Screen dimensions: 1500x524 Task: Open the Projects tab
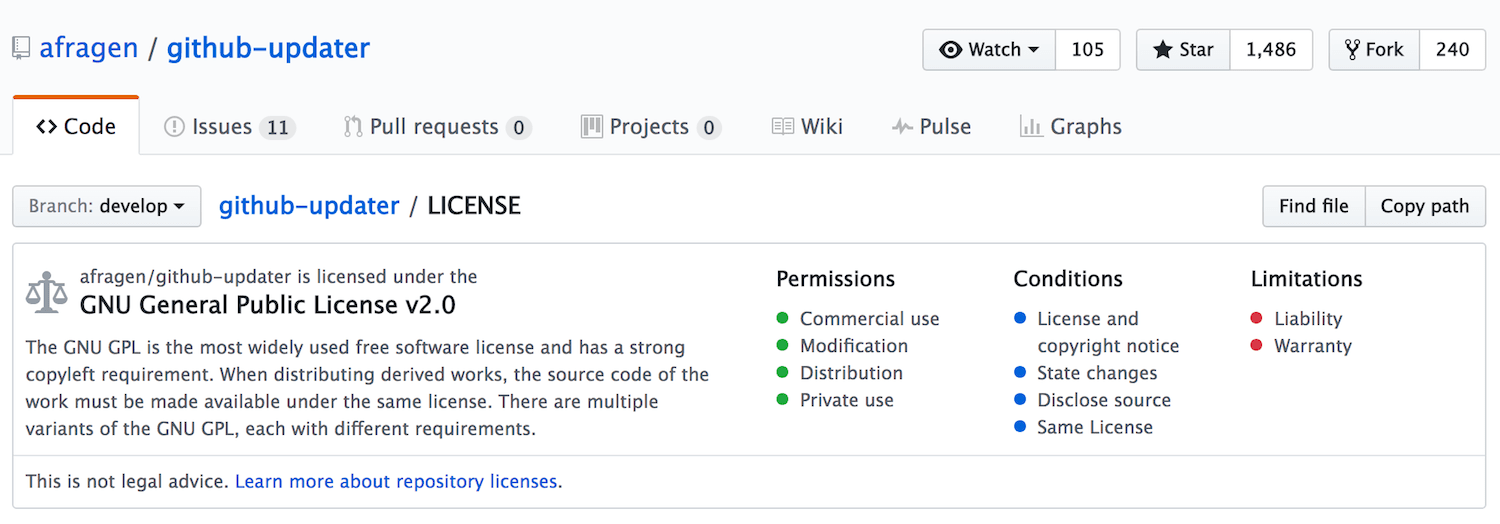click(650, 127)
